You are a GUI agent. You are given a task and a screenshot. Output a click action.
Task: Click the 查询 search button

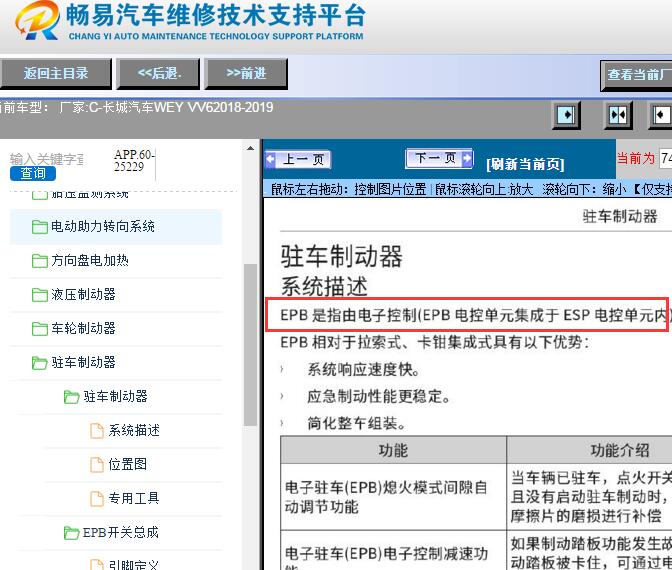pyautogui.click(x=33, y=173)
